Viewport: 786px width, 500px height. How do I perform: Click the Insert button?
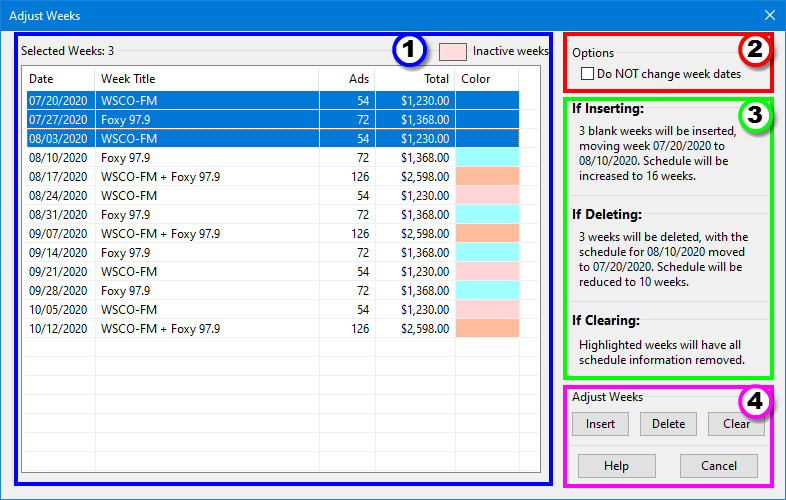click(600, 424)
